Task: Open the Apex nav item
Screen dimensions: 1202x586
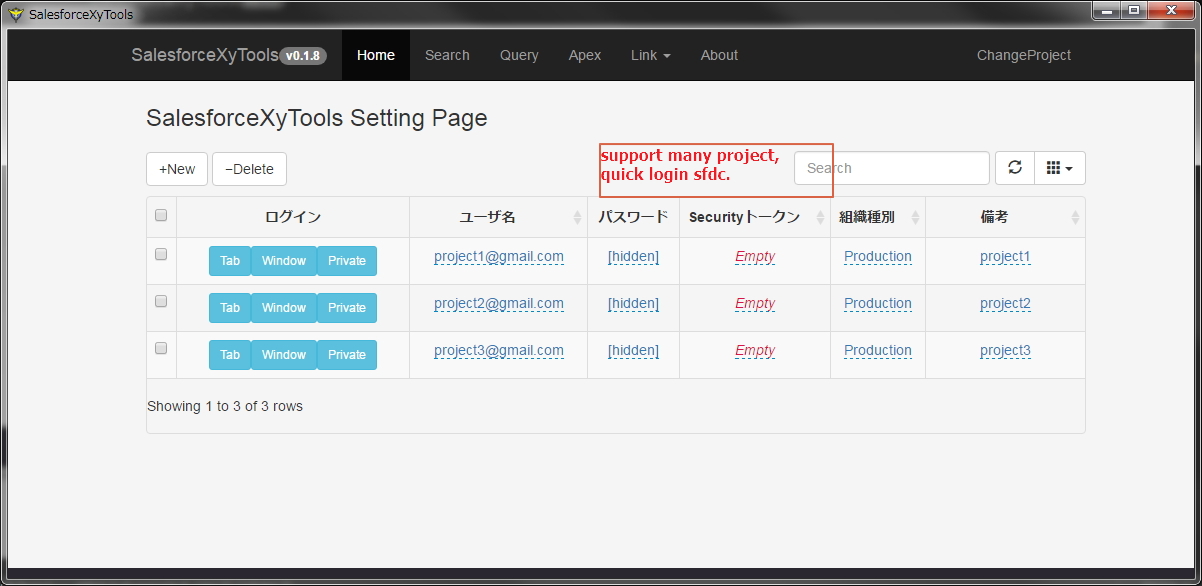Action: (x=585, y=55)
